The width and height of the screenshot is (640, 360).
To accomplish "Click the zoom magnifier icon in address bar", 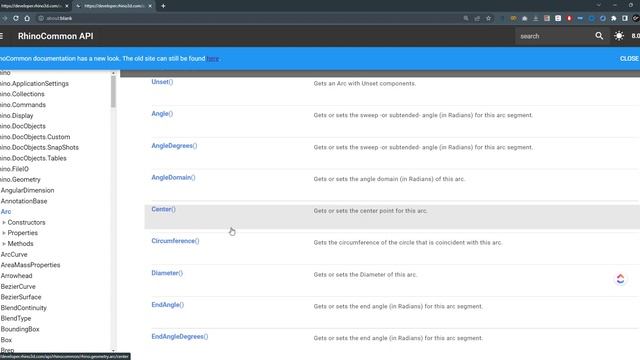I will 466,18.
